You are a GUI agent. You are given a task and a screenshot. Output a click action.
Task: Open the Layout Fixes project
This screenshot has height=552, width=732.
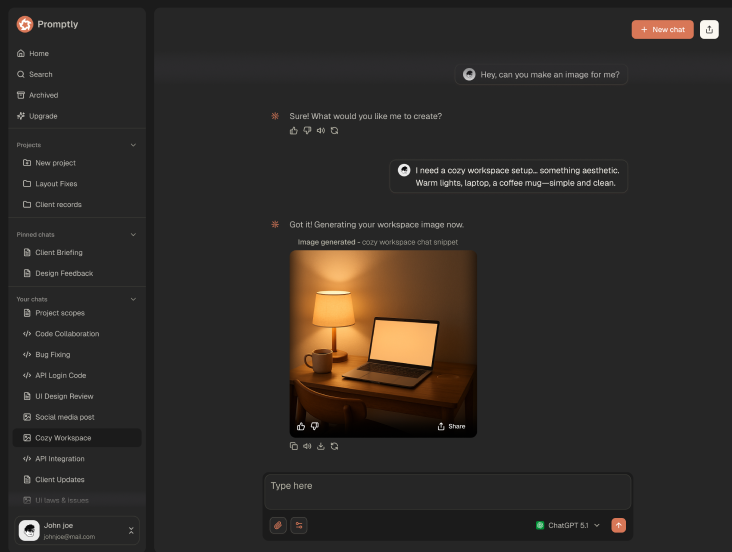tap(56, 184)
